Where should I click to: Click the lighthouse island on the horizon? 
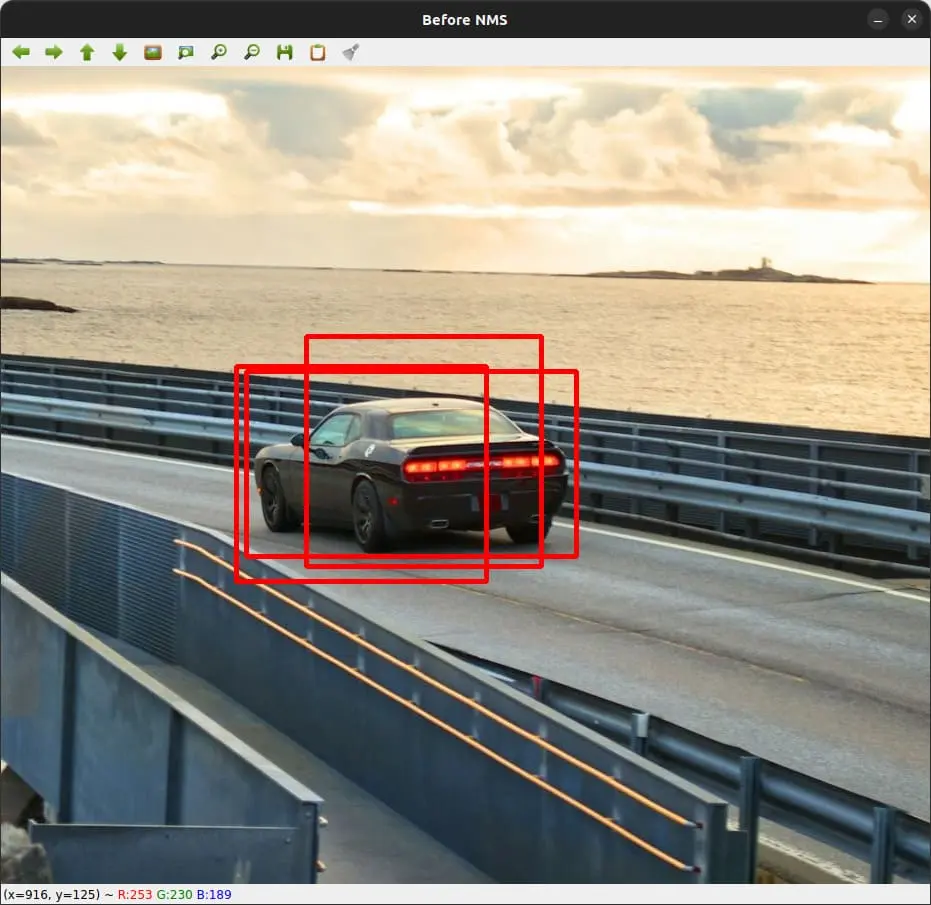764,270
